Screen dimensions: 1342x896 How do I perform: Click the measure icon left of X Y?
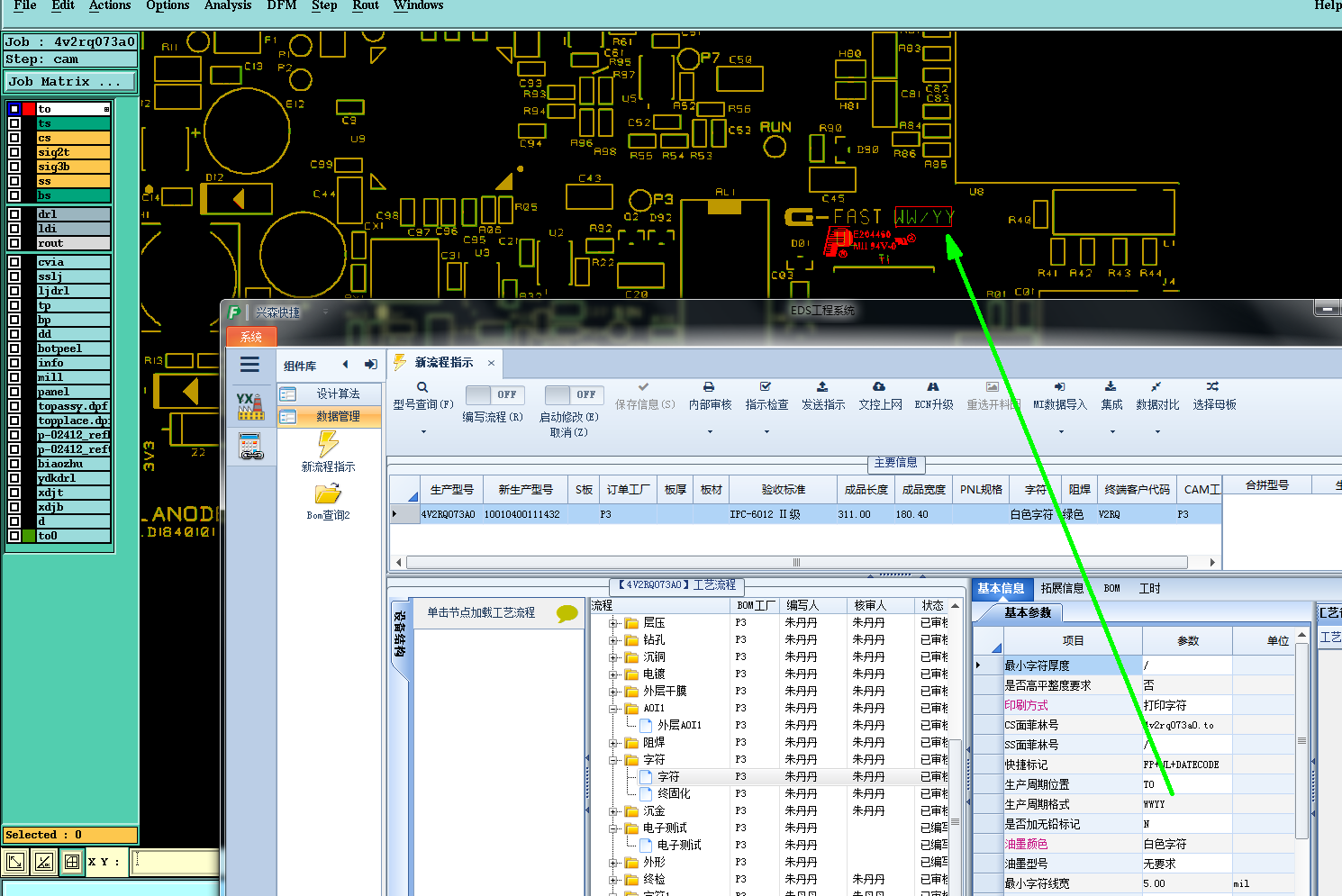point(44,863)
